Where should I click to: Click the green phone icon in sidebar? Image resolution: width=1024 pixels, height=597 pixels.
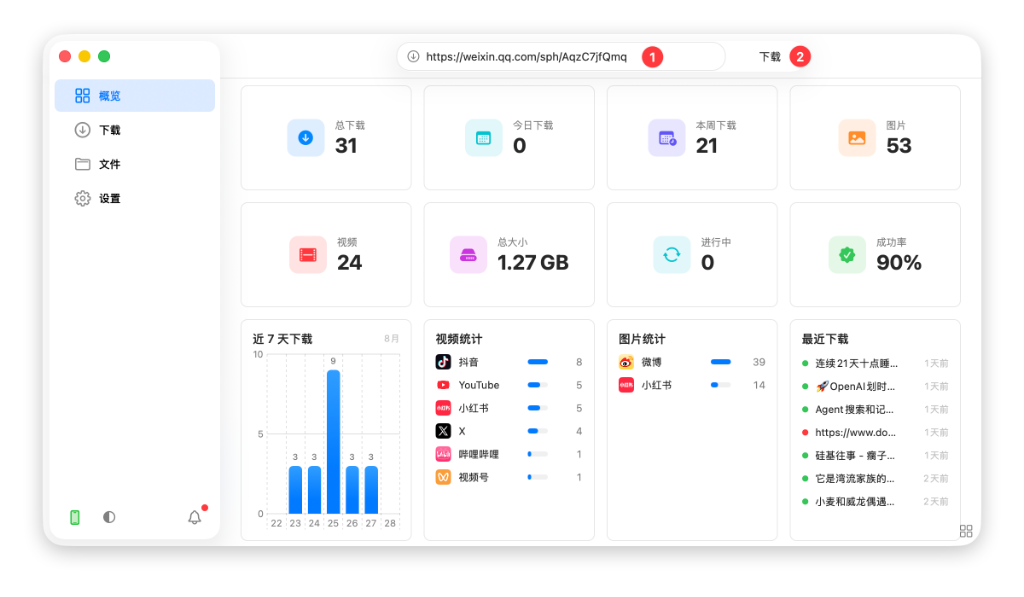75,517
